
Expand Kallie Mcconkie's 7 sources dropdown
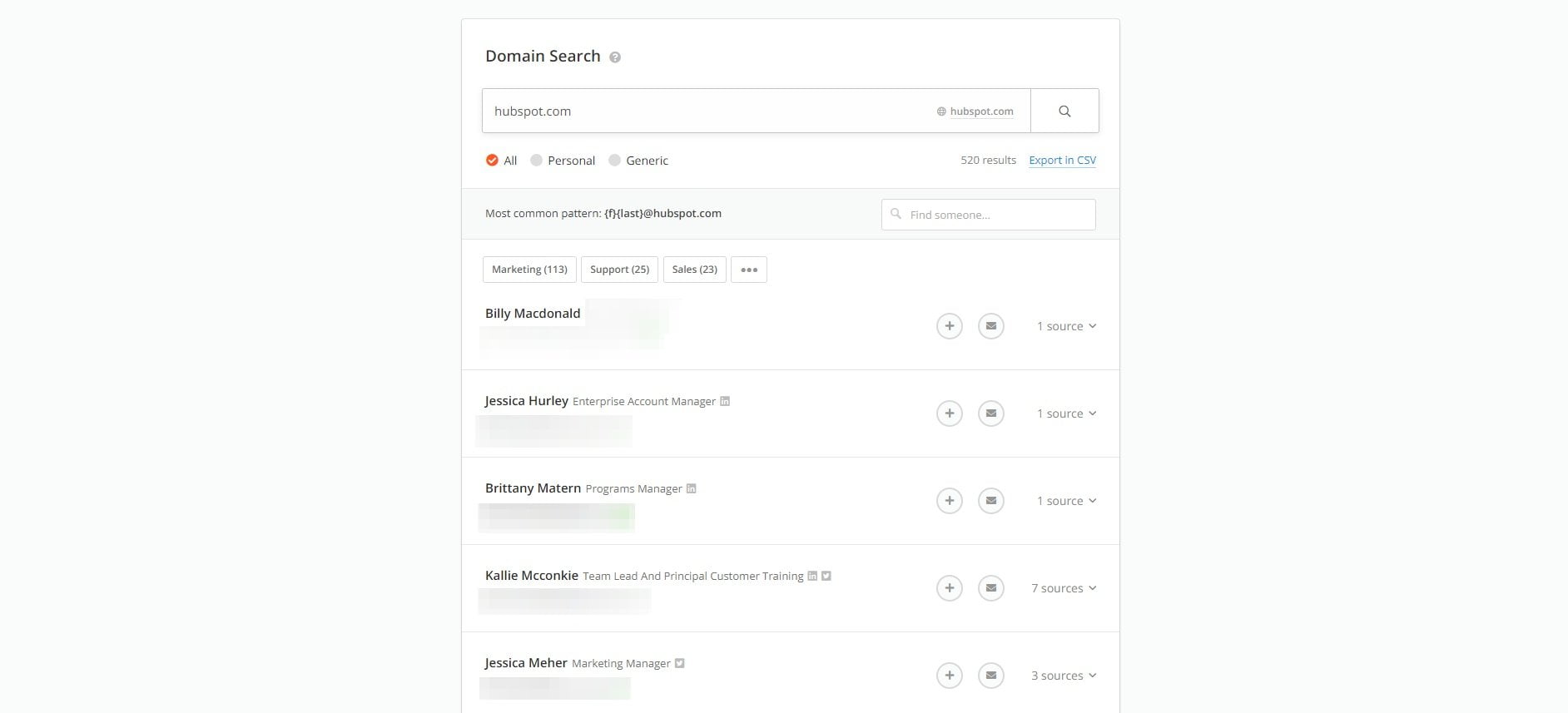[x=1064, y=588]
